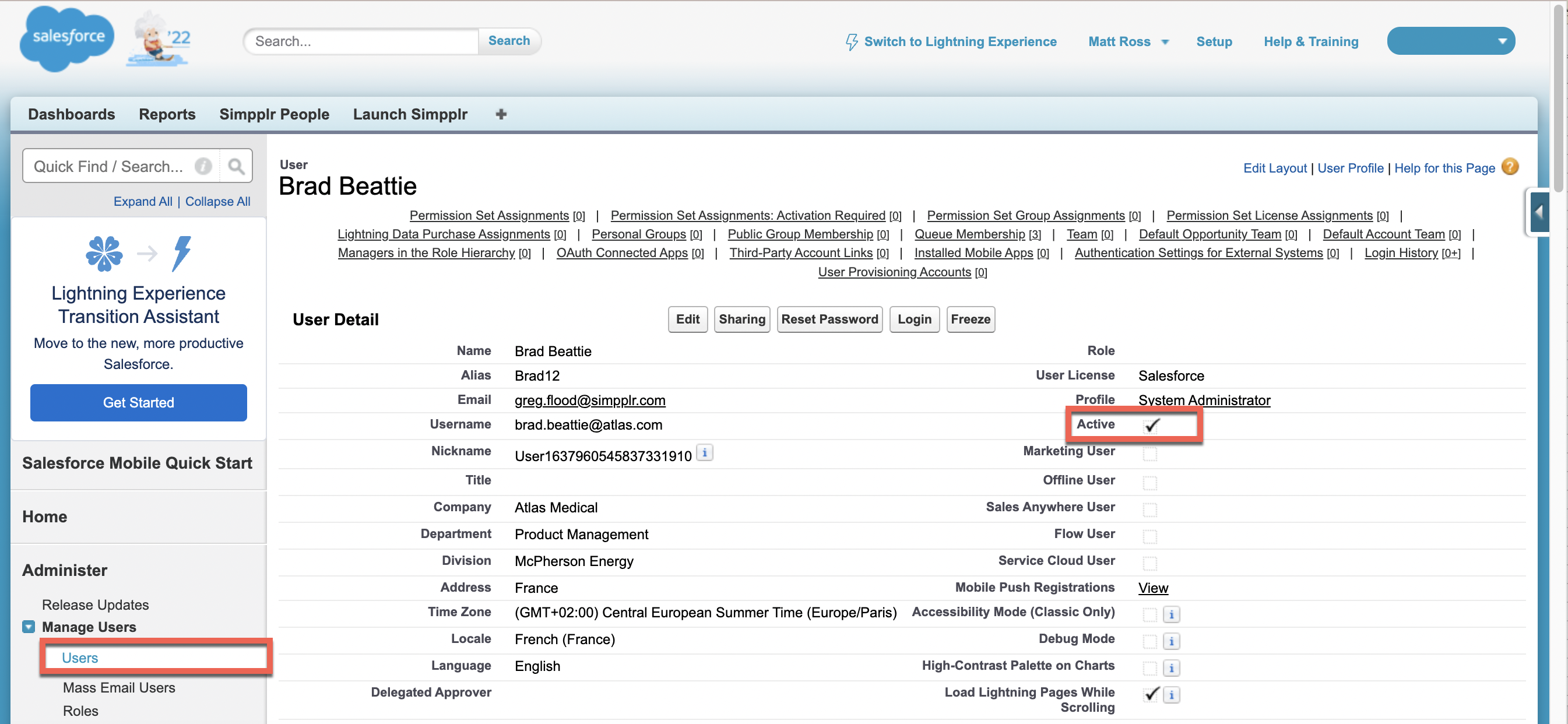The image size is (1568, 724).
Task: Open the User Profile link
Action: pos(1350,168)
